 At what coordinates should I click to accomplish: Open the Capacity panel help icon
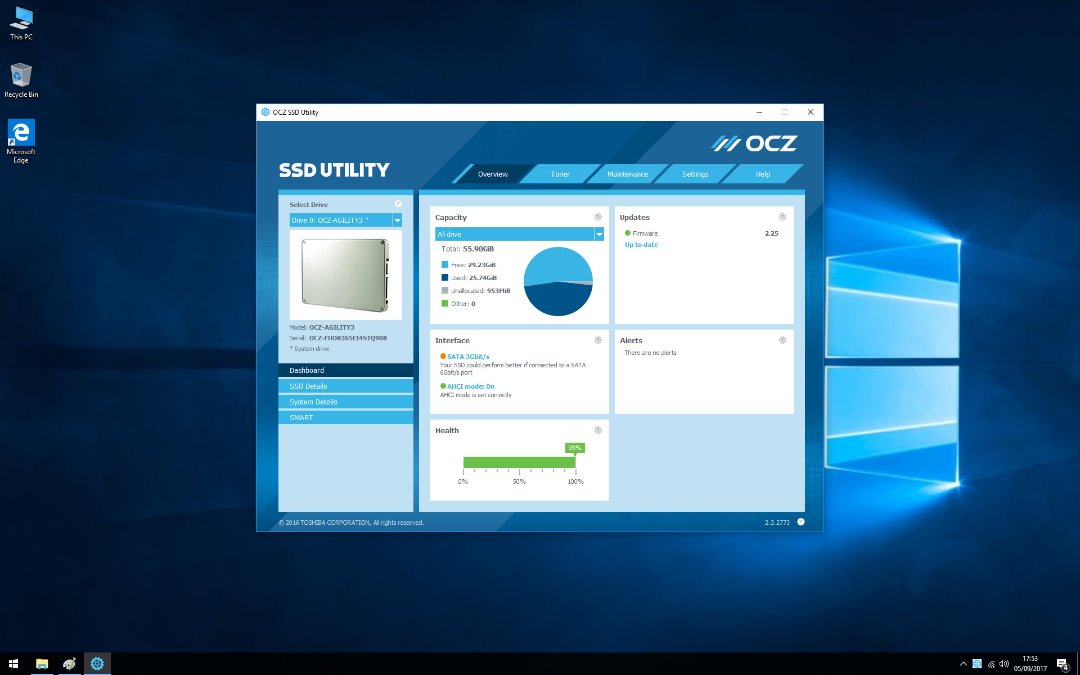598,217
